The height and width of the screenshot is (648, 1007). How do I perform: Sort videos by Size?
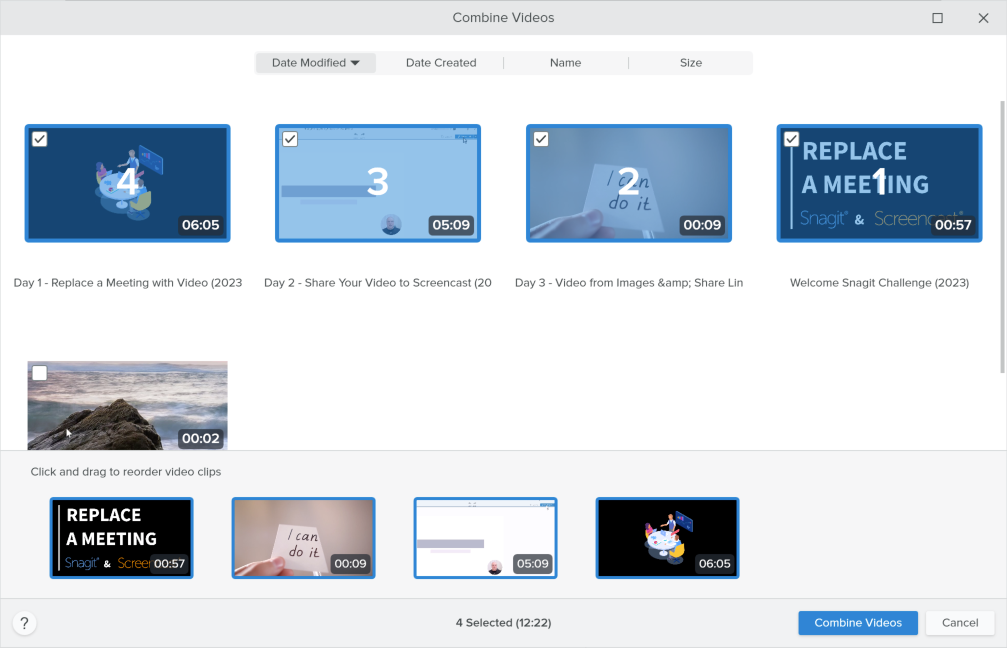[691, 63]
